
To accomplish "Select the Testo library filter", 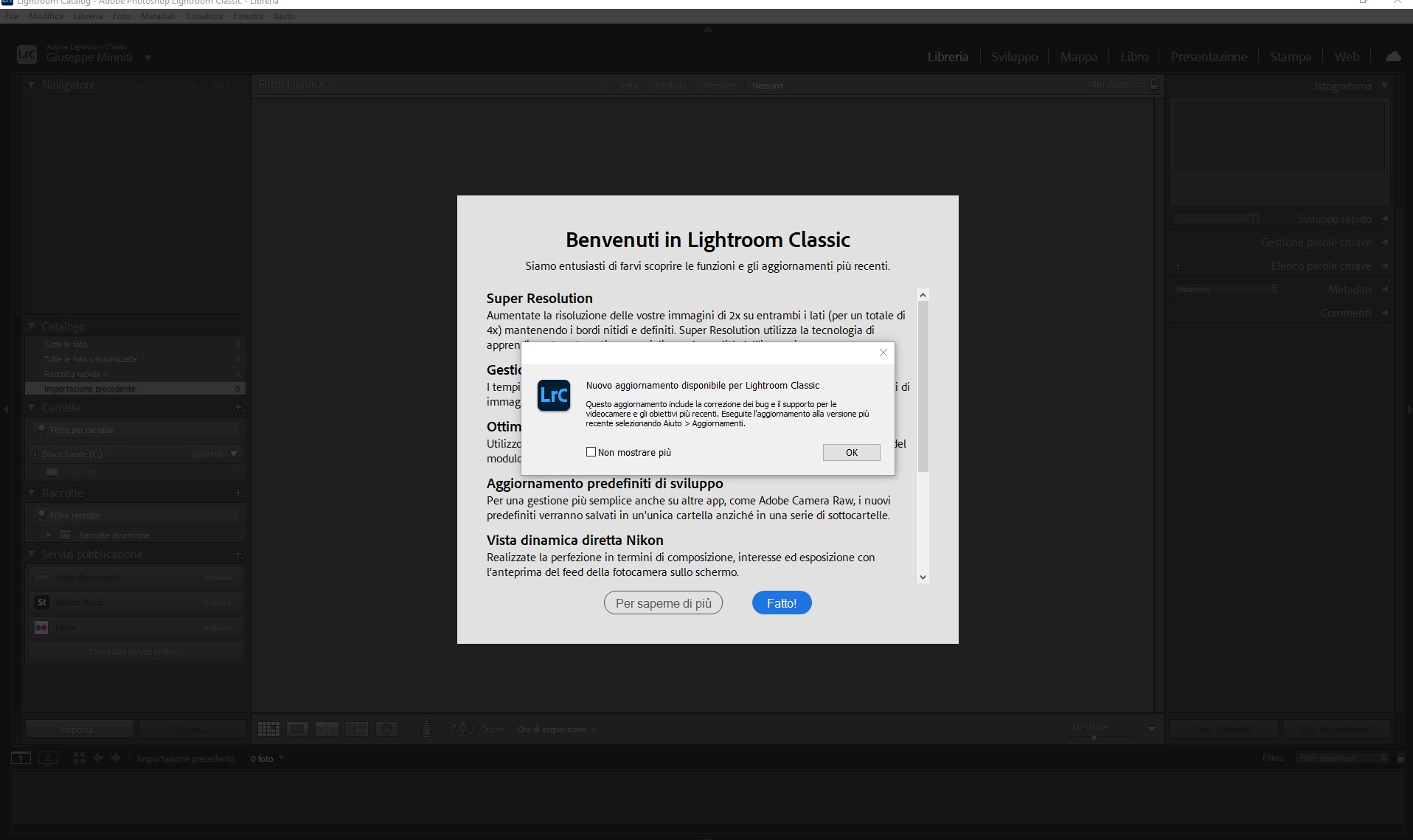I will coord(628,86).
